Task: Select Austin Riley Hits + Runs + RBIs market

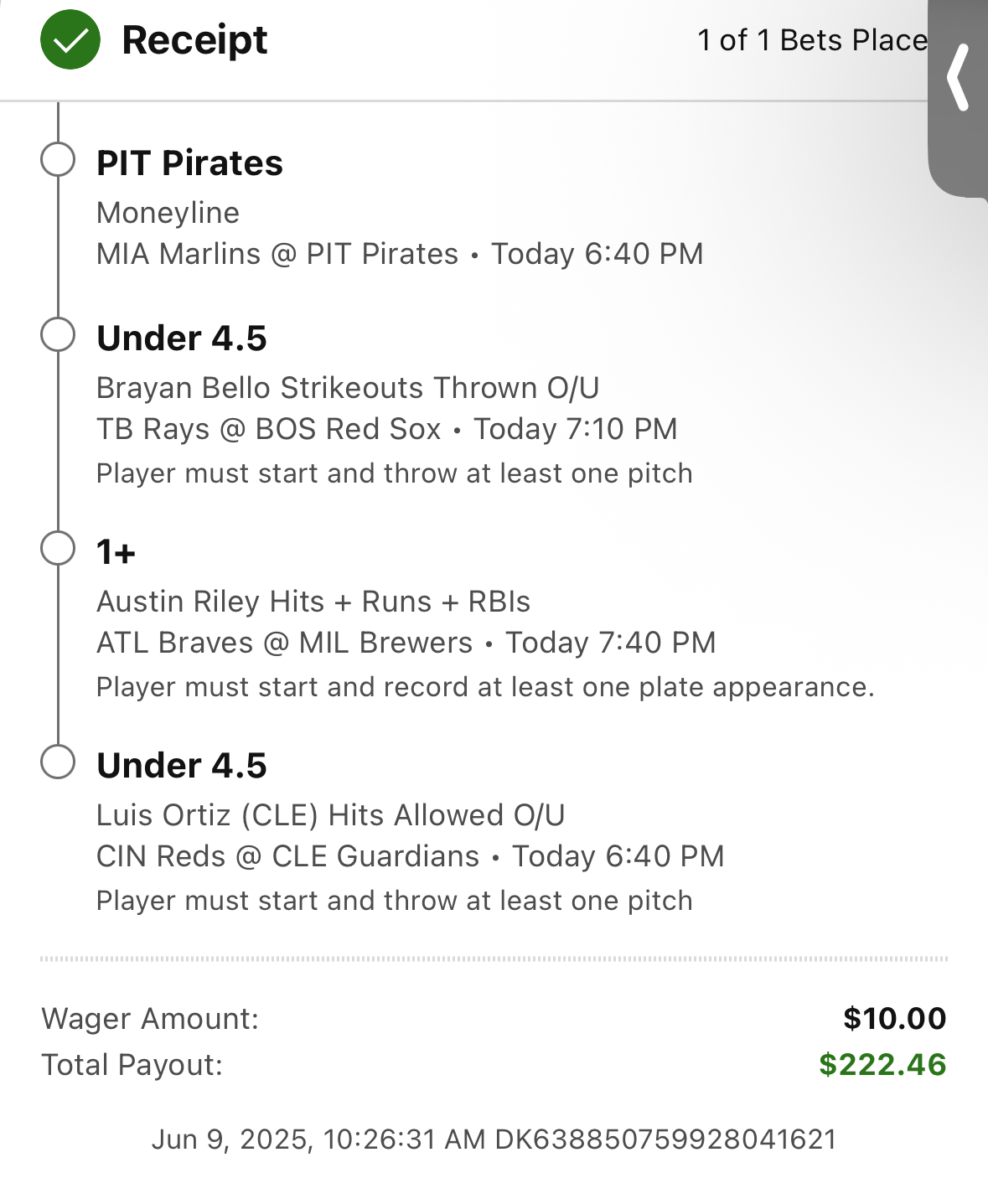Action: [313, 602]
